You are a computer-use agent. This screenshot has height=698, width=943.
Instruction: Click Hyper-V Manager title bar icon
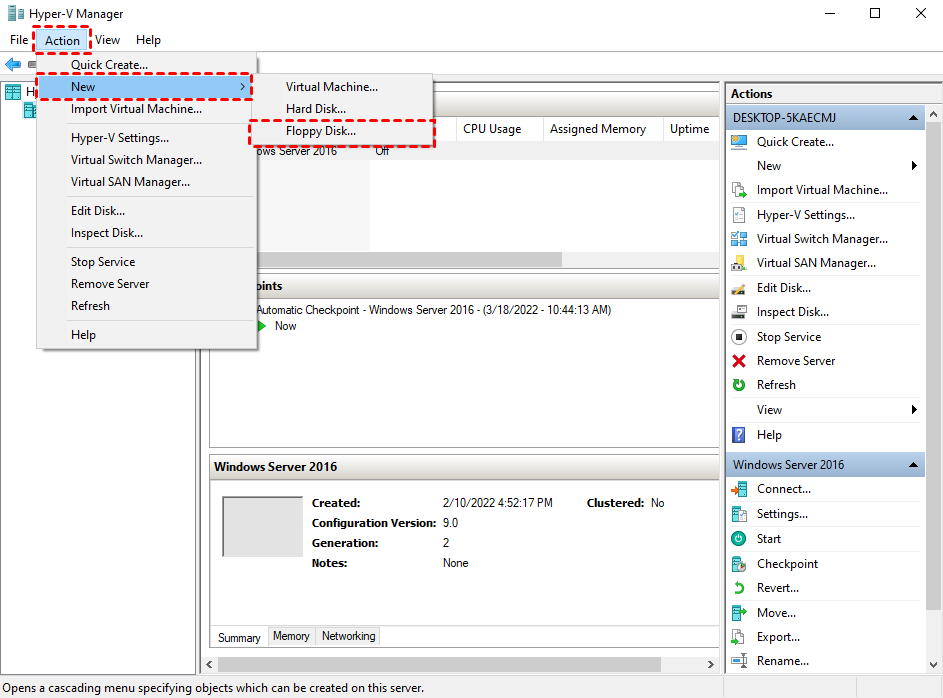click(x=15, y=13)
